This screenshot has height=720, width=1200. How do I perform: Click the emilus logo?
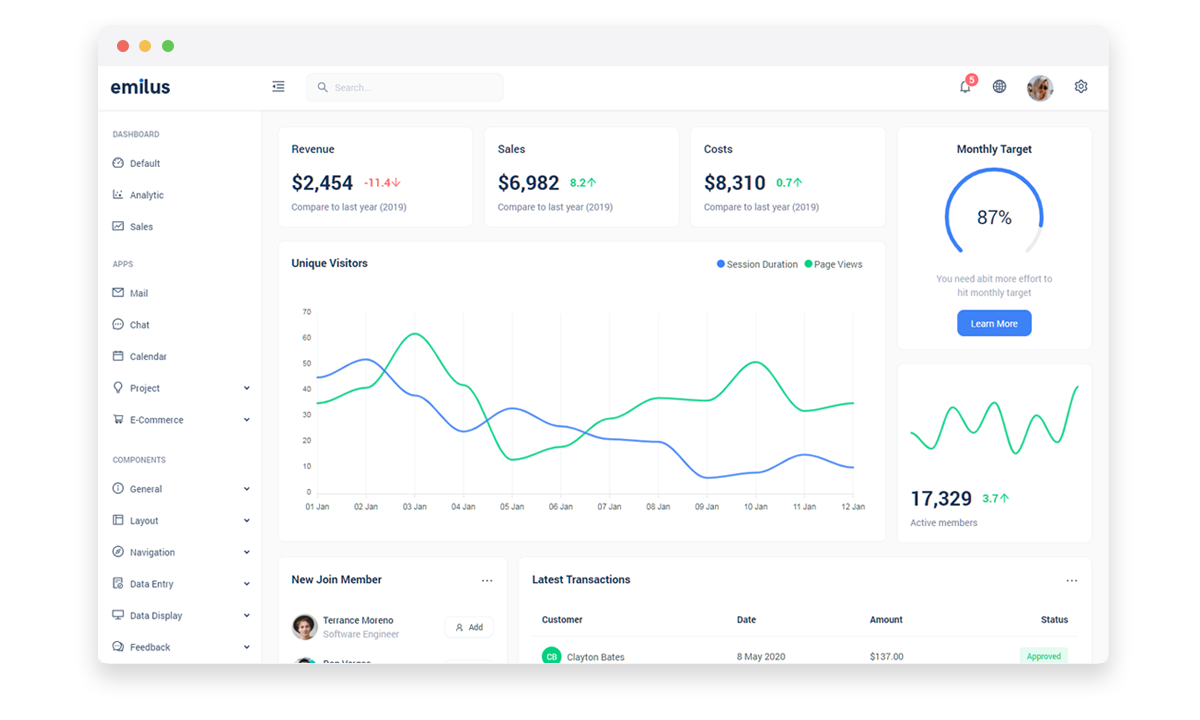click(x=140, y=87)
